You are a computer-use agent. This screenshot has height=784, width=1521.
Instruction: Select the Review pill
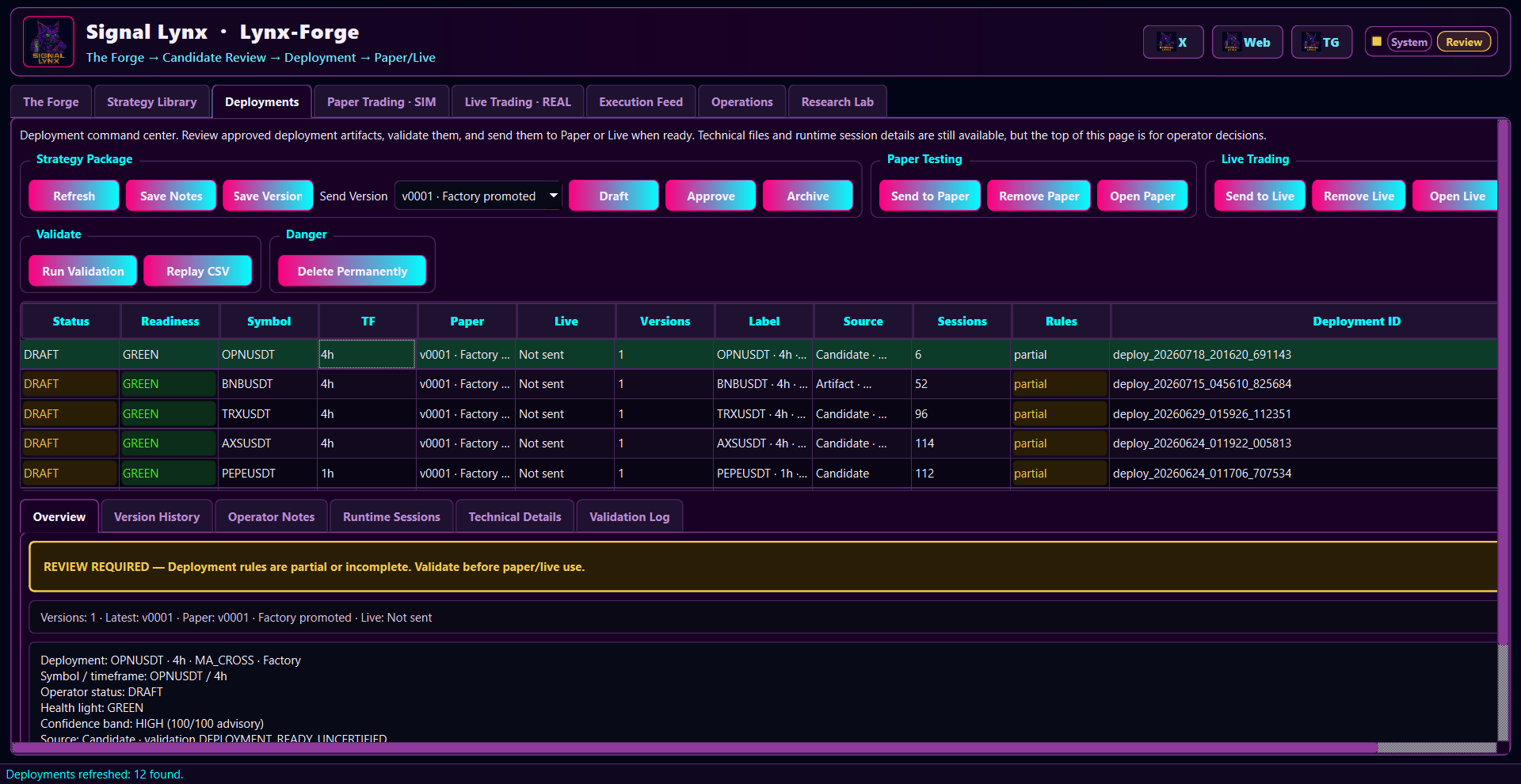[1463, 42]
